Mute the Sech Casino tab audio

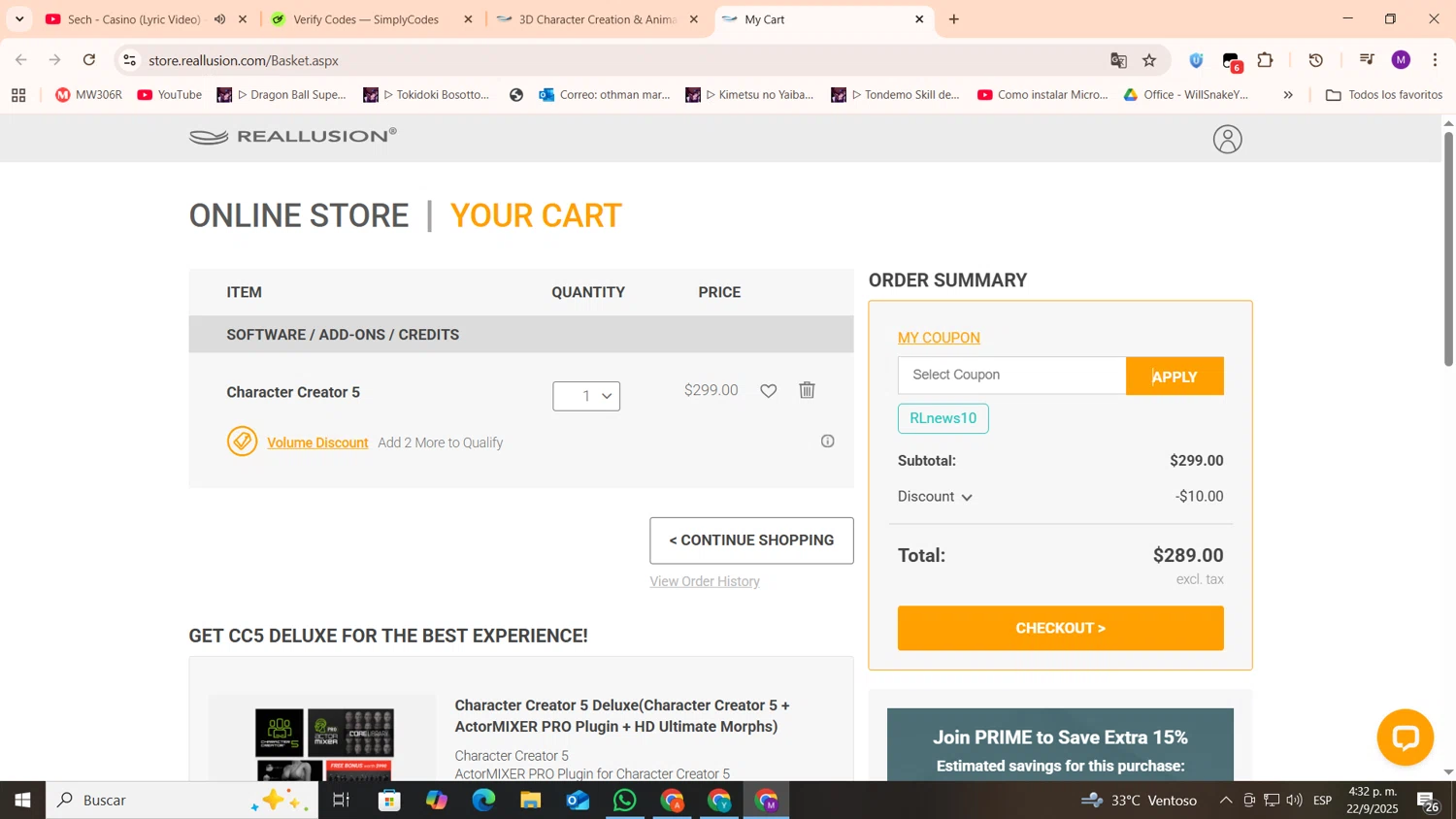220,19
